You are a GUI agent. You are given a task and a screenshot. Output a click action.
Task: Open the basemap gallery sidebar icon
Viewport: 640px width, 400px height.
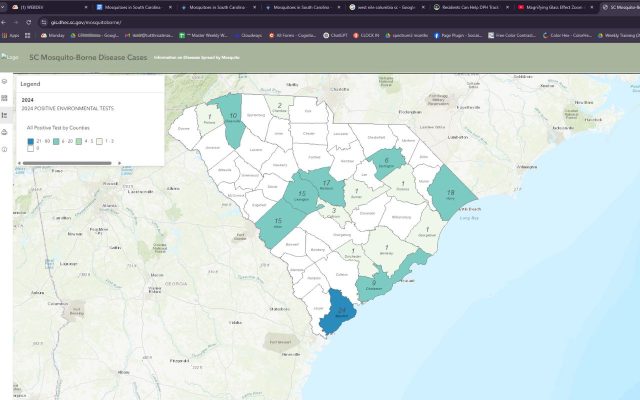pyautogui.click(x=4, y=98)
